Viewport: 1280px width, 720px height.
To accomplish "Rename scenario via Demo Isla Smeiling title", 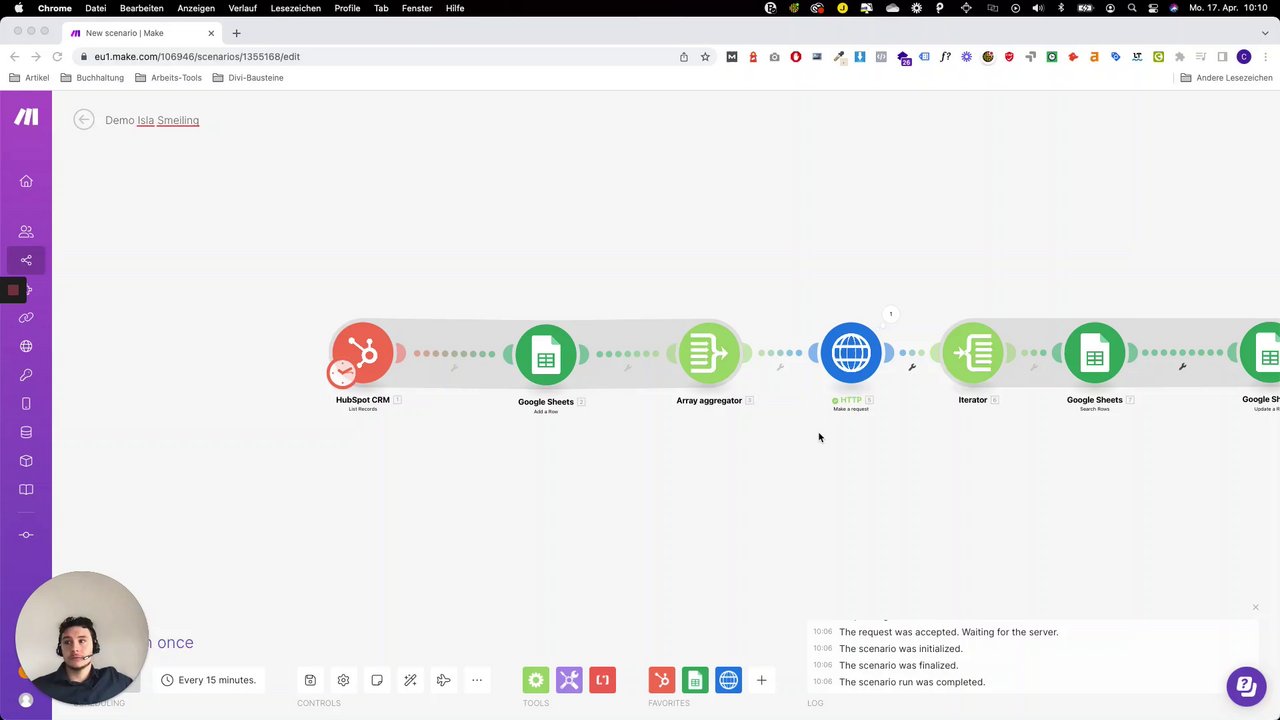I will (x=152, y=120).
